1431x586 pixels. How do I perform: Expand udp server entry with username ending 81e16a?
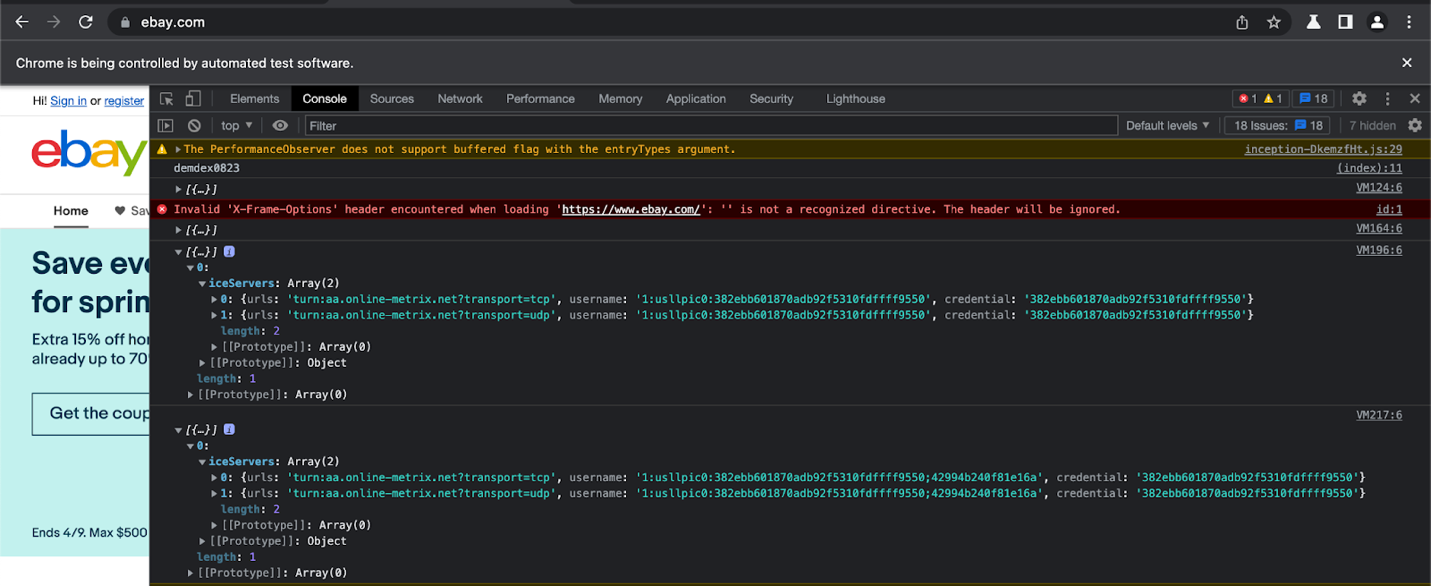[214, 494]
